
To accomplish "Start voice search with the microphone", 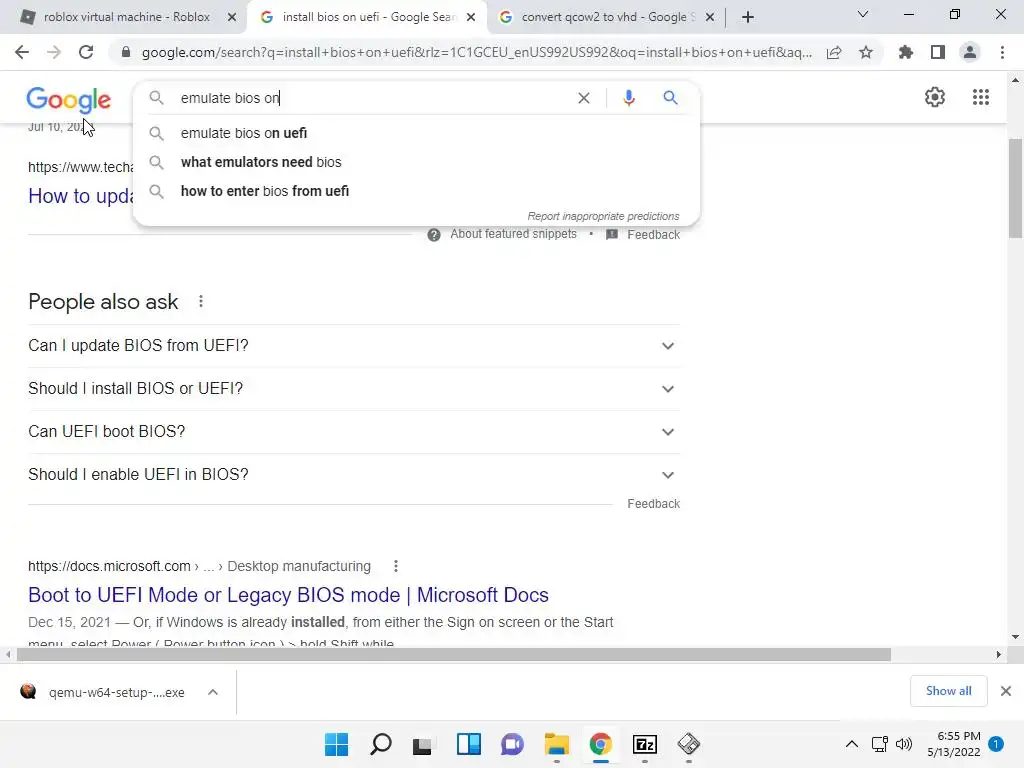I will [x=628, y=98].
